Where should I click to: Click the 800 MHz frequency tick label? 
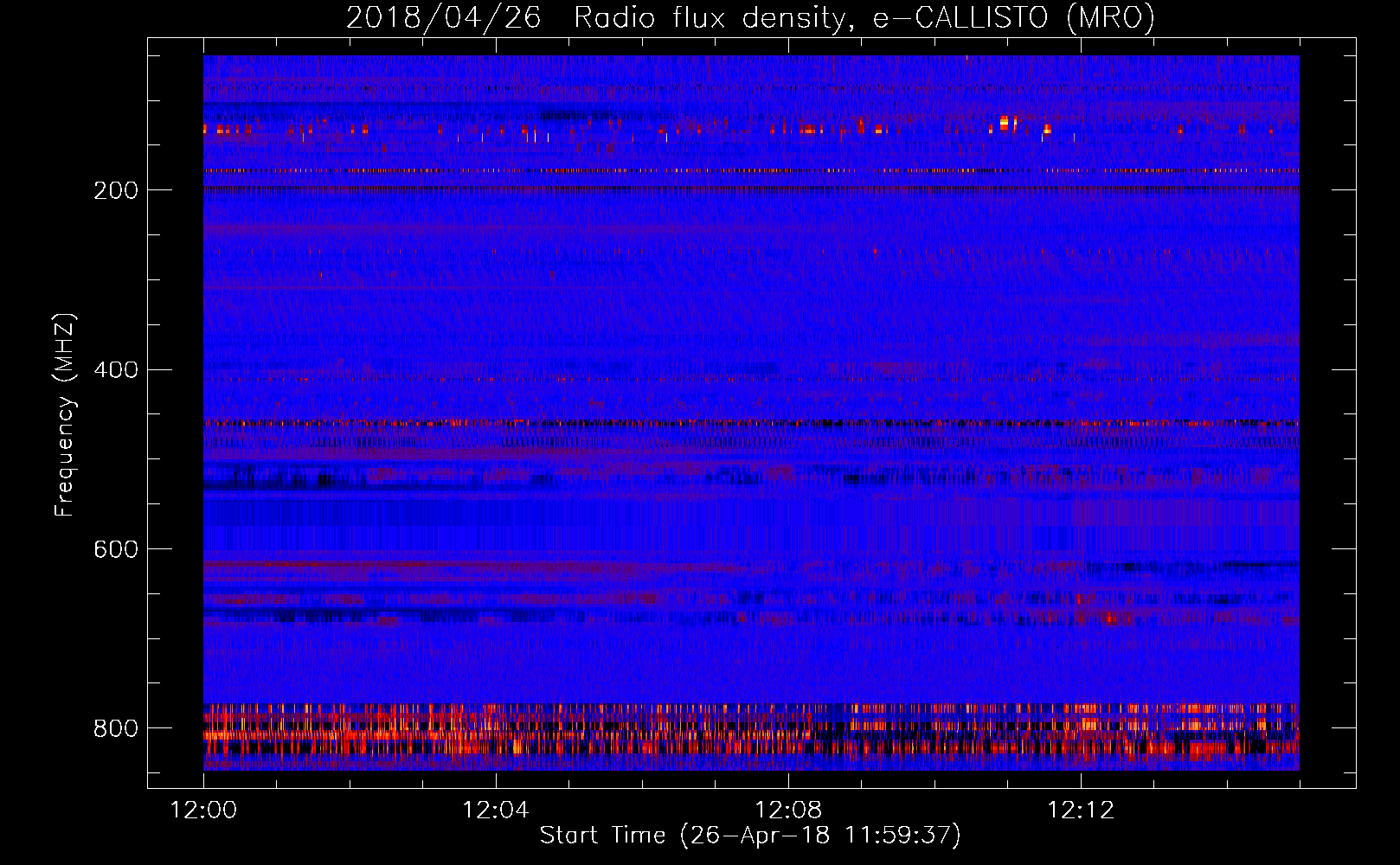116,728
